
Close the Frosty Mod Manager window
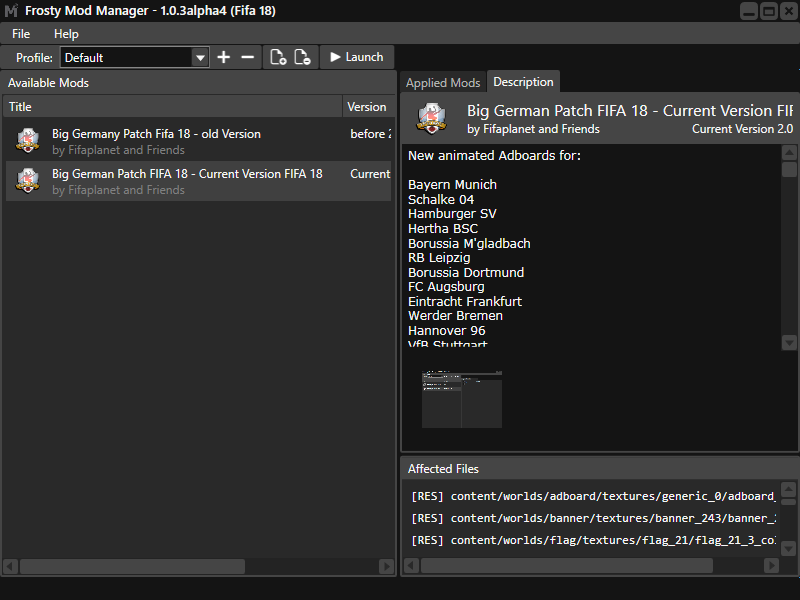[789, 11]
